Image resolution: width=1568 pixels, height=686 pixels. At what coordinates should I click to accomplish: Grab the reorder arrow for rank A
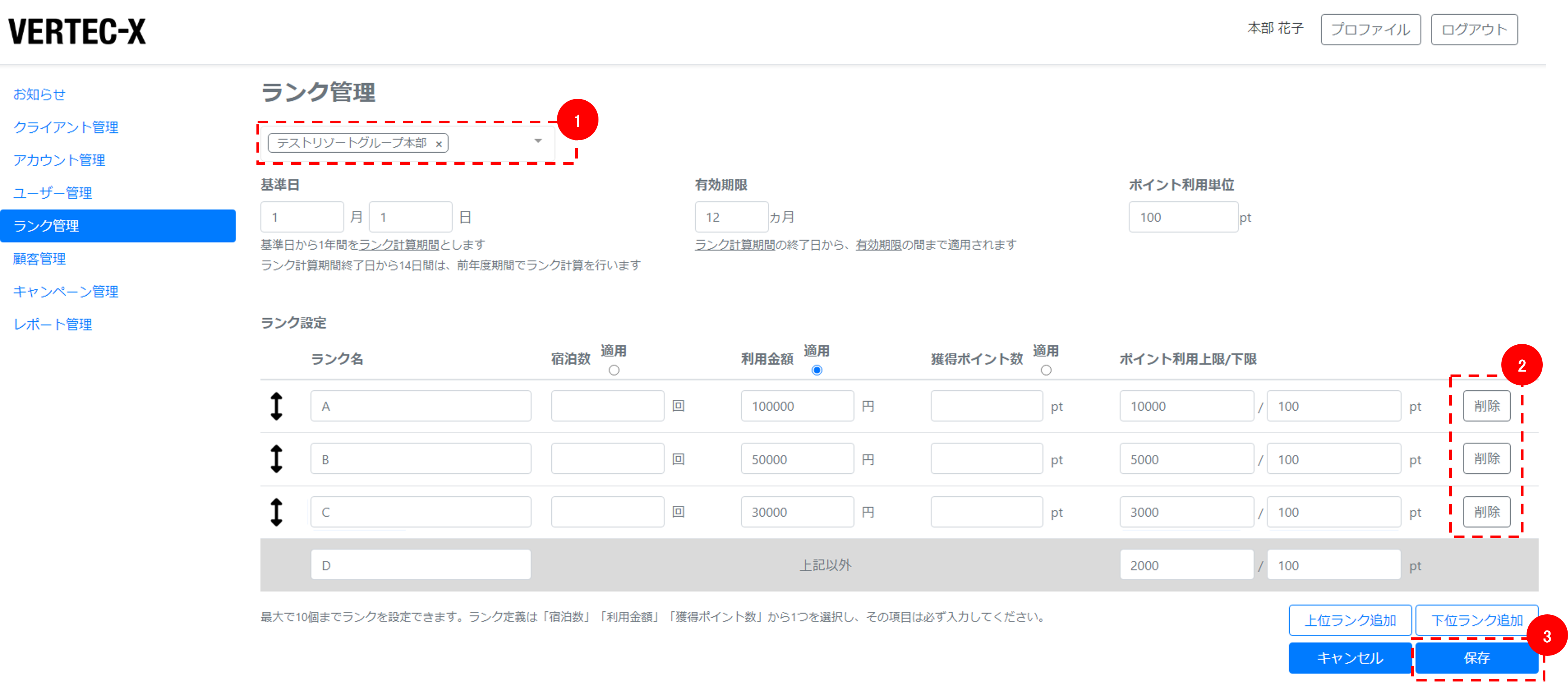click(276, 406)
